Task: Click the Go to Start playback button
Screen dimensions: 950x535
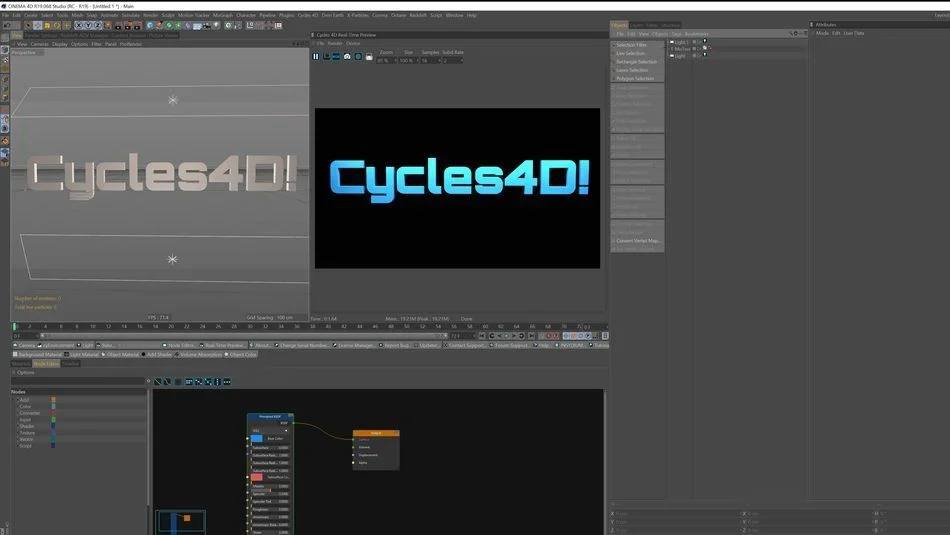Action: click(482, 336)
